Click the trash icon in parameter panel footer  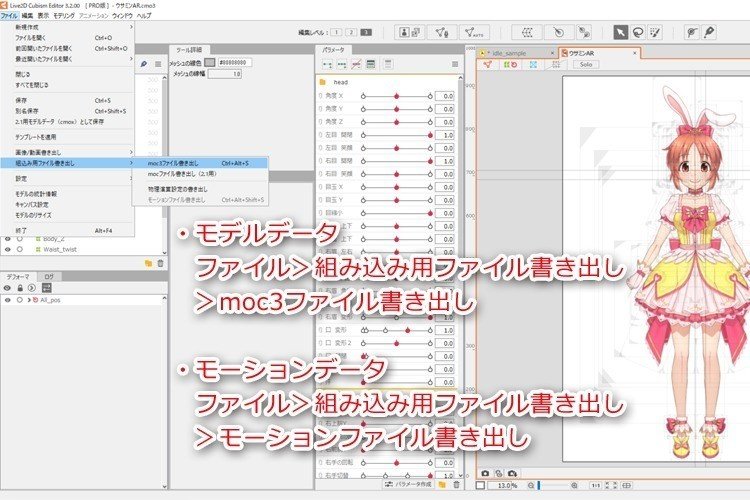pyautogui.click(x=456, y=485)
